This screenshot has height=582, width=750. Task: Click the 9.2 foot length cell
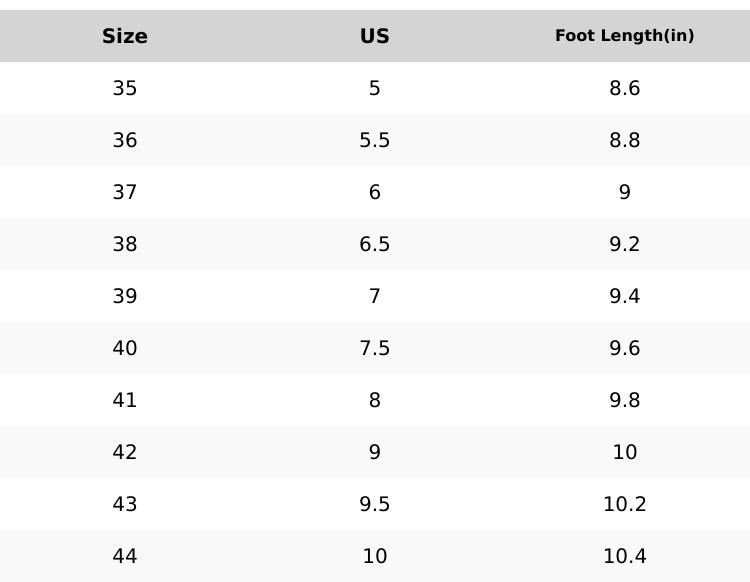click(x=624, y=244)
